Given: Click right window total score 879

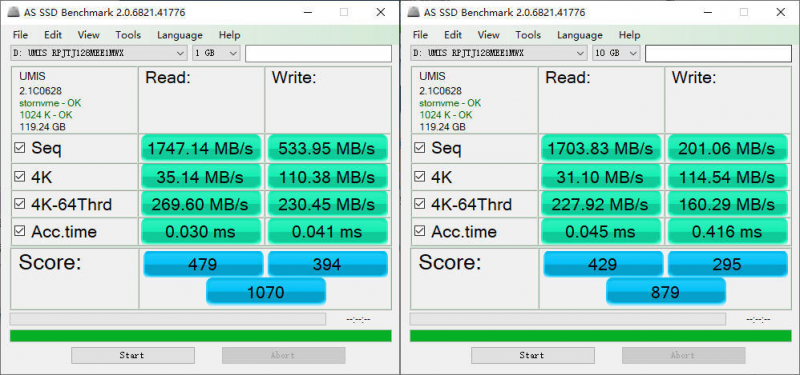Looking at the screenshot, I should click(665, 292).
